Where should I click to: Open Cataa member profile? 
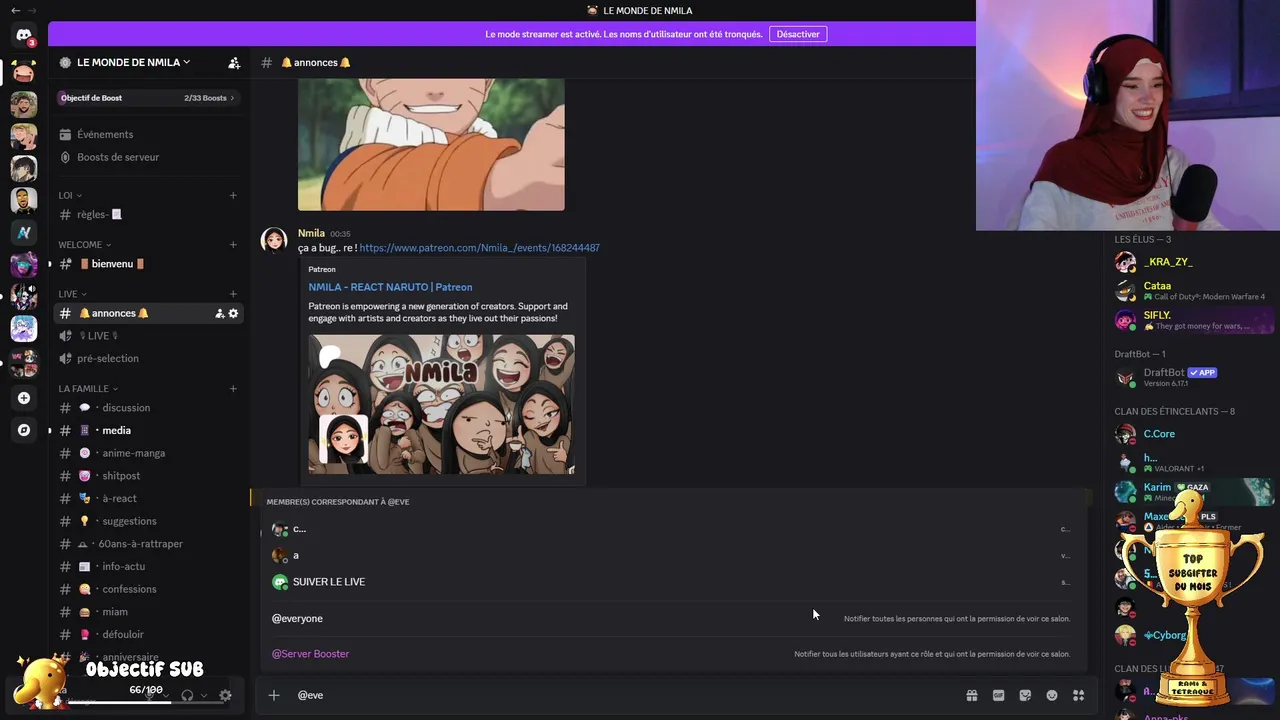coord(1194,290)
